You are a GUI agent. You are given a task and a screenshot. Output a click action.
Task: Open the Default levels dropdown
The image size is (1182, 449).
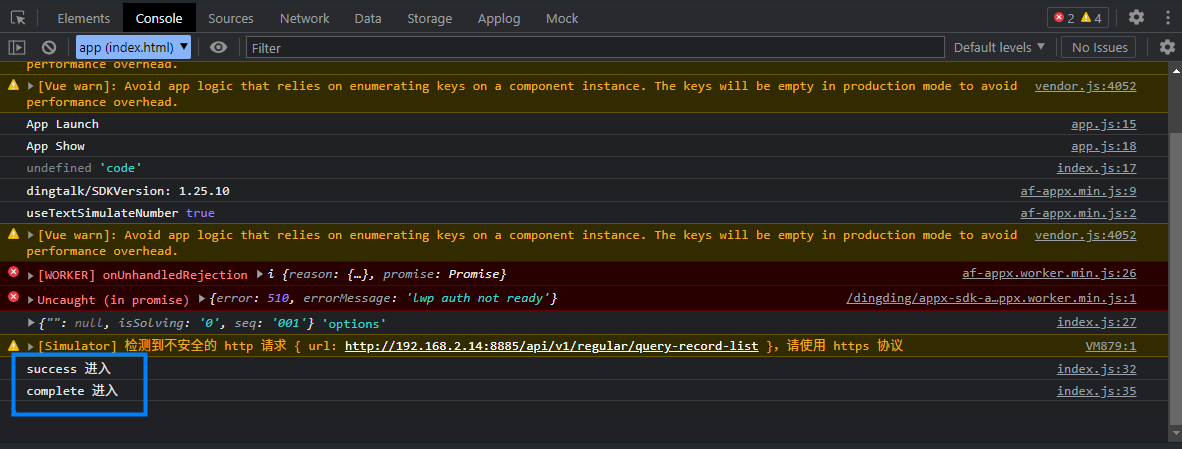pos(999,47)
